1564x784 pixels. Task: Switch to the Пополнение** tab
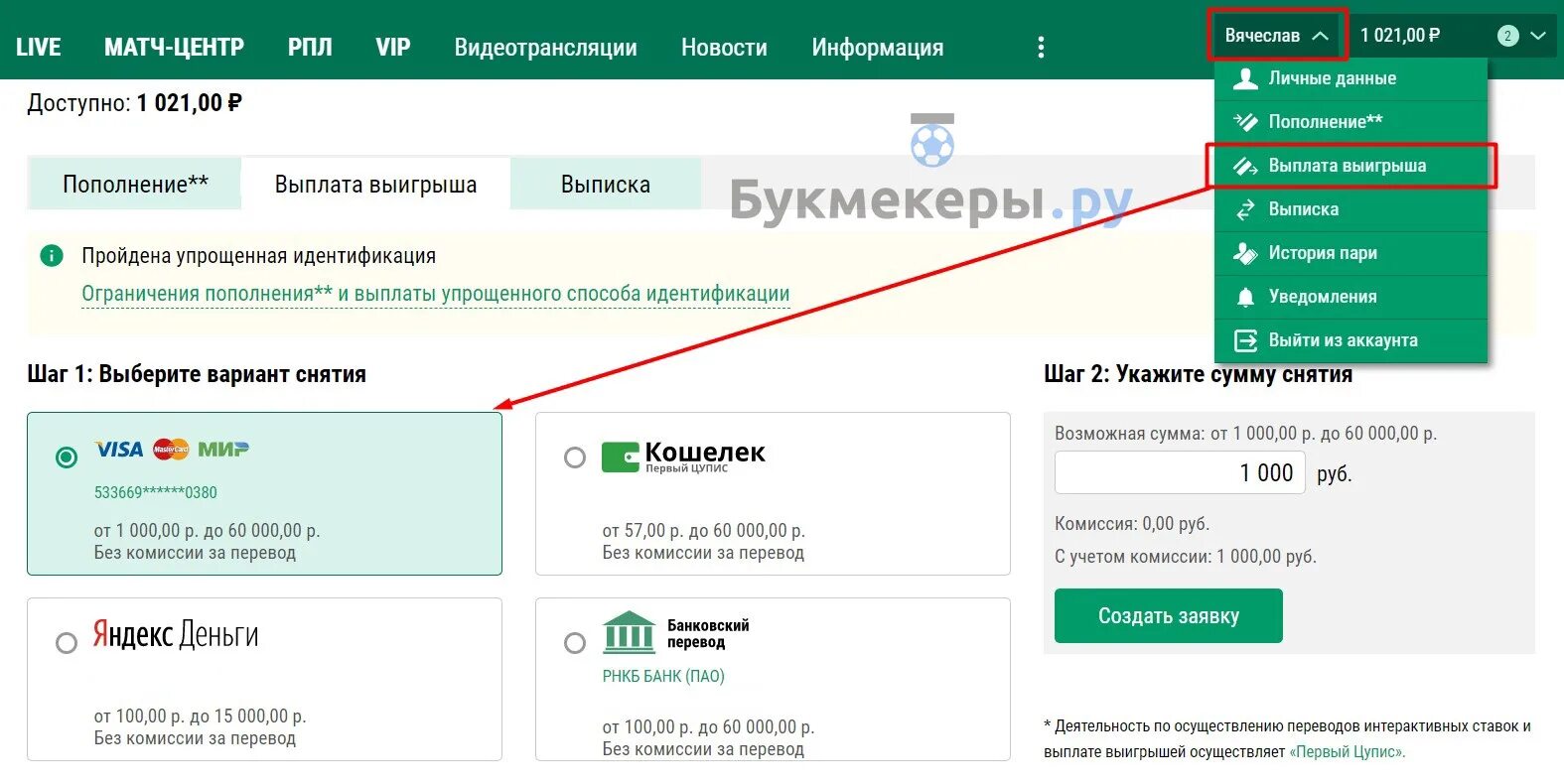point(135,184)
